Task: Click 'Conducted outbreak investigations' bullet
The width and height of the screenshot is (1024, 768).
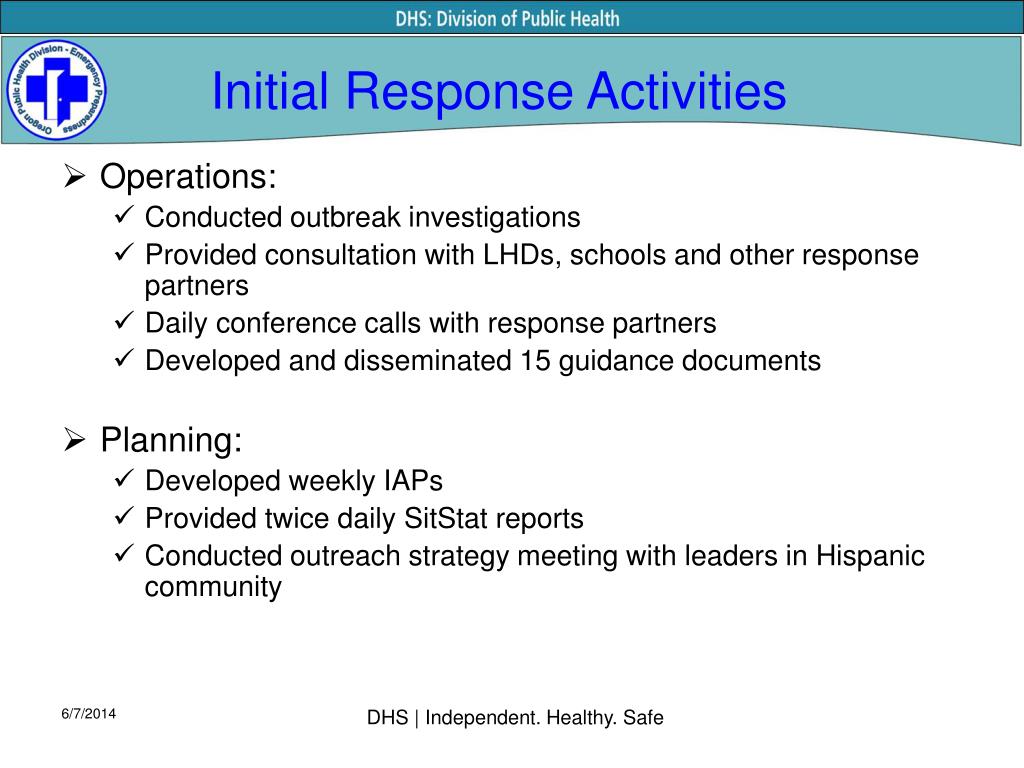Action: (362, 217)
